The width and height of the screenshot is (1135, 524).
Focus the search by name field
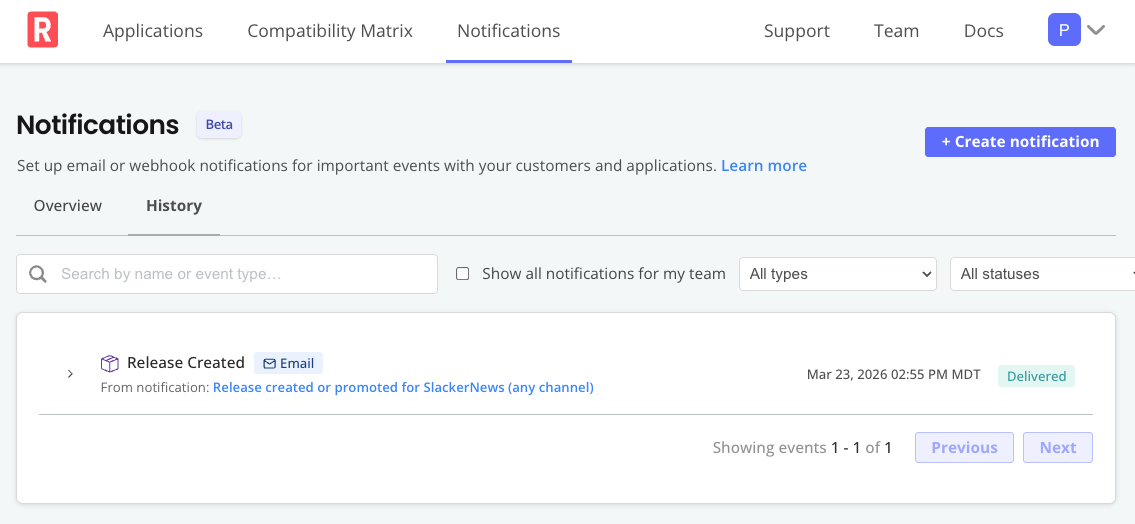tap(240, 274)
